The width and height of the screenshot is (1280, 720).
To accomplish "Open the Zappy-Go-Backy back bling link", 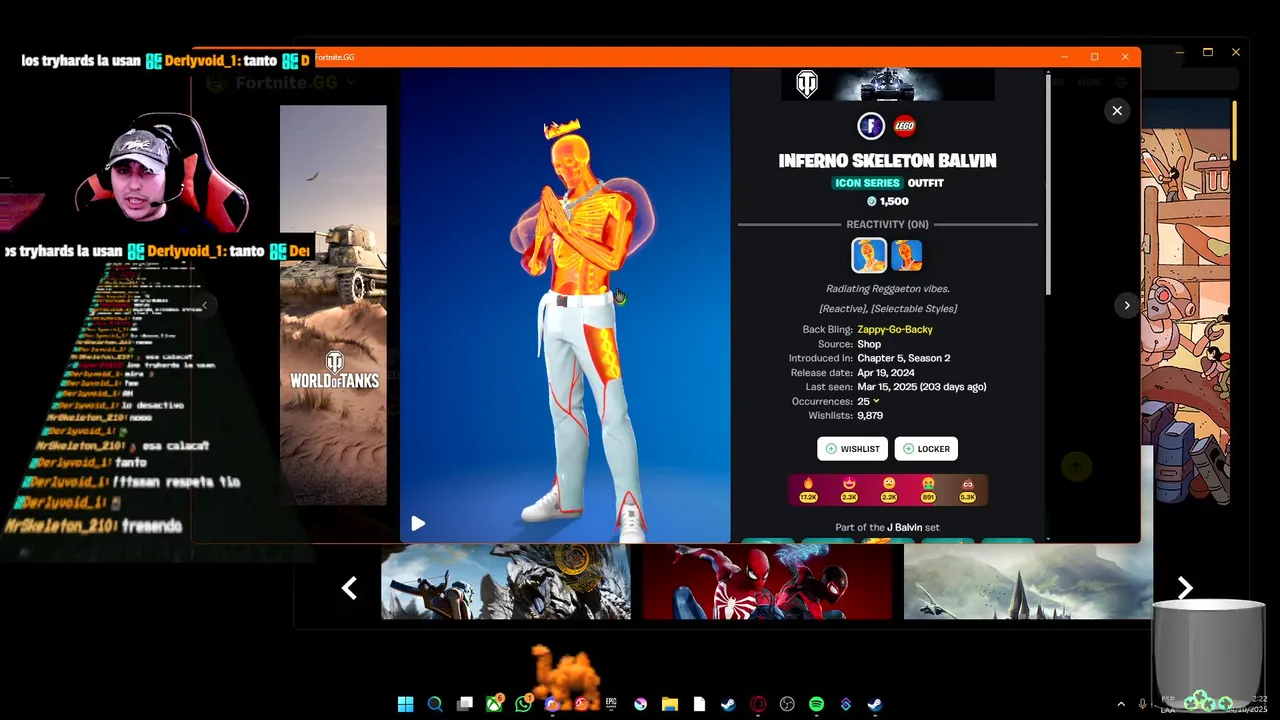I will 895,329.
